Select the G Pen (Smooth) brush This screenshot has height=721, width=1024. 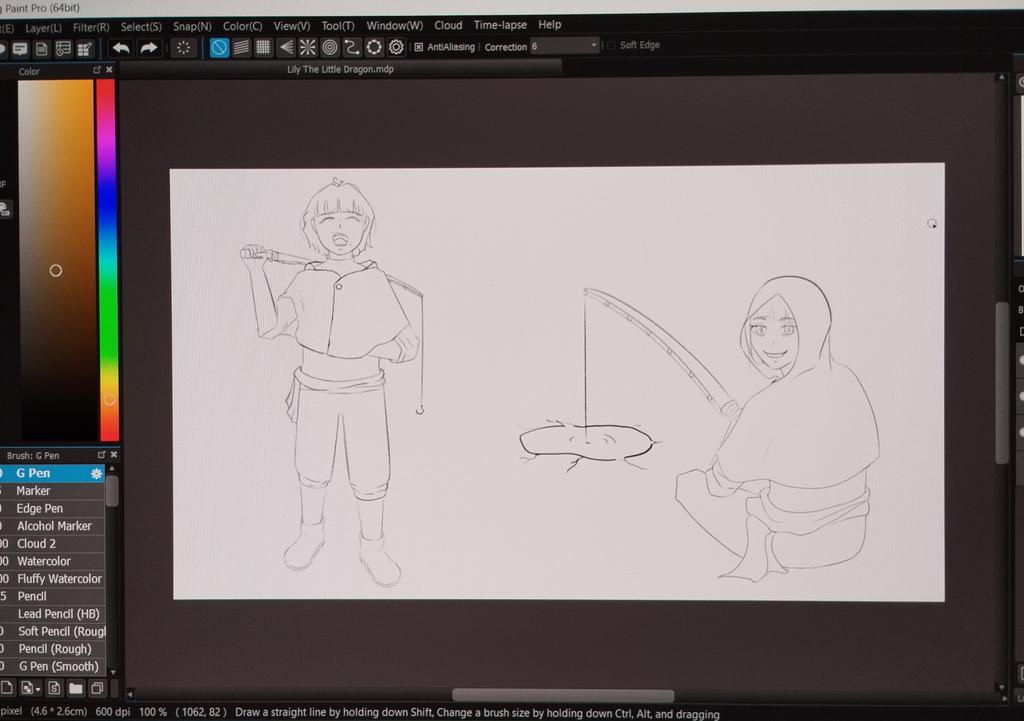point(52,667)
